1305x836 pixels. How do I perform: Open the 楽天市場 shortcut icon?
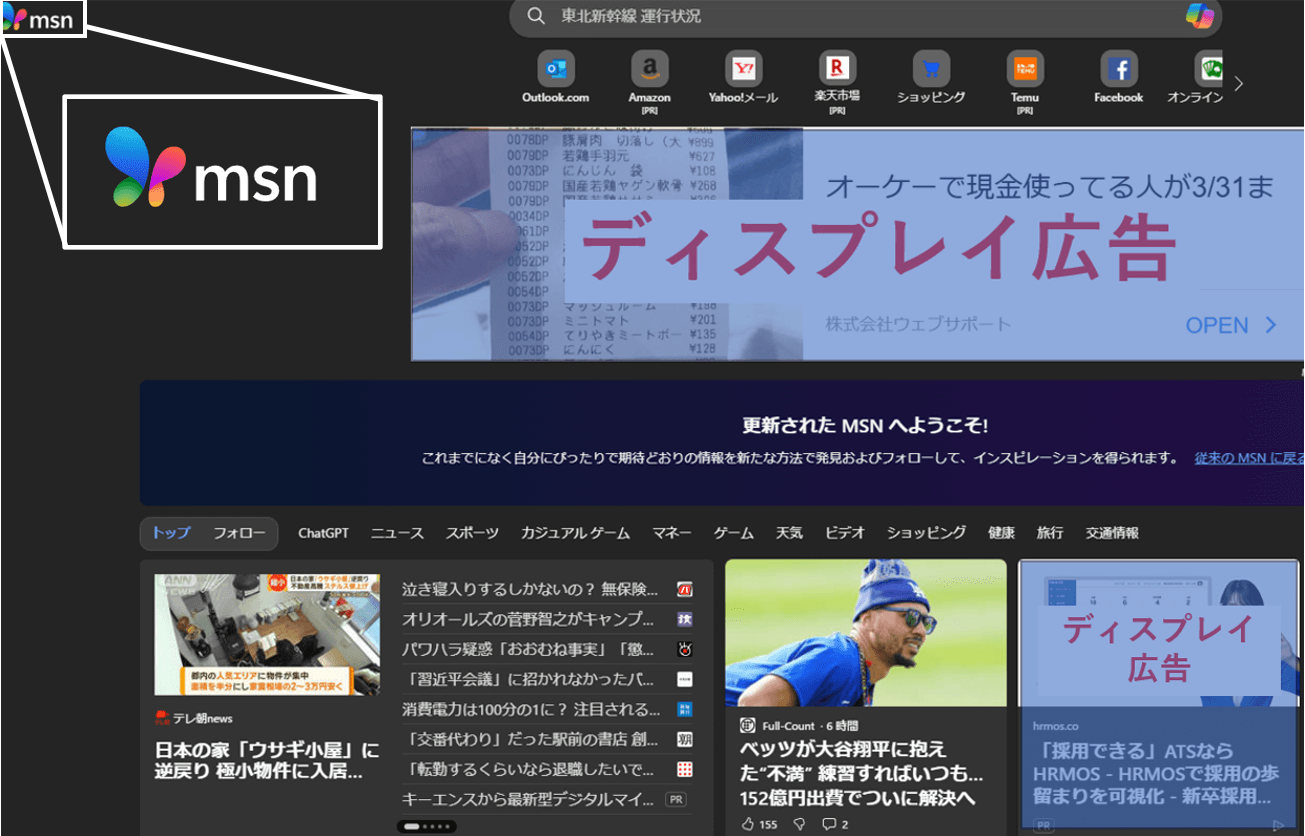coord(837,69)
